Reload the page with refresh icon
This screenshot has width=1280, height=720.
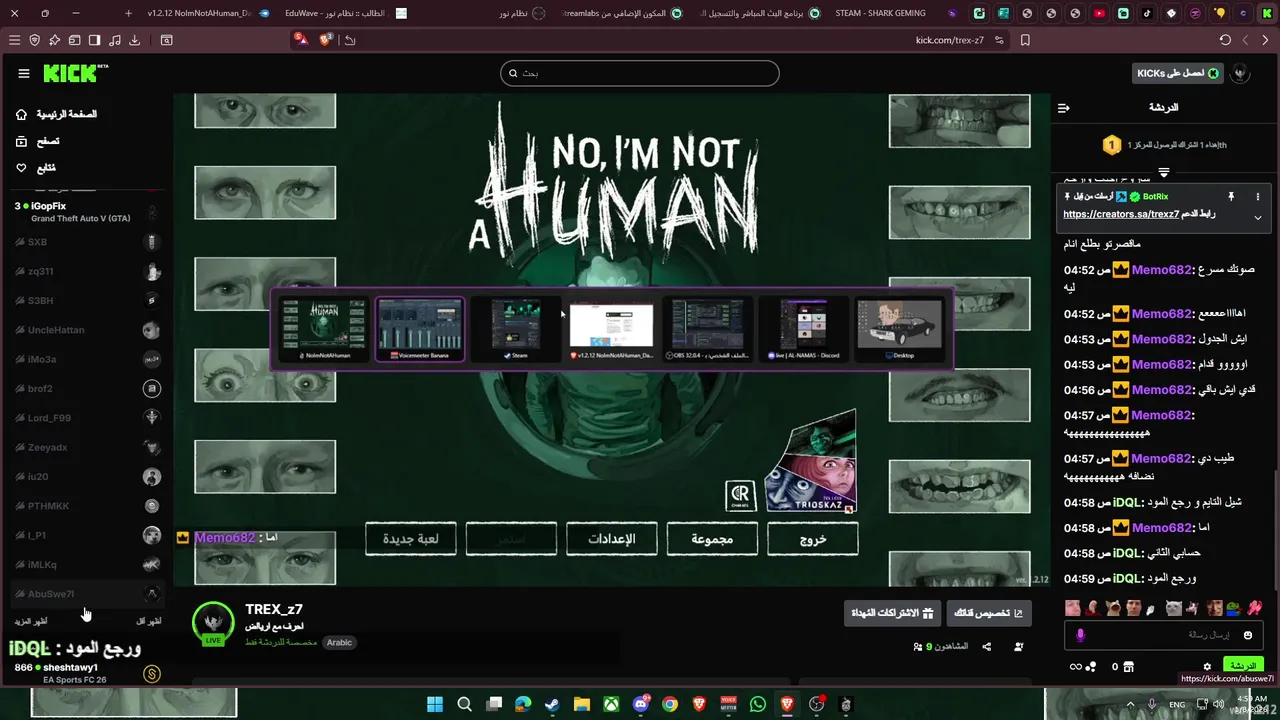(1225, 40)
